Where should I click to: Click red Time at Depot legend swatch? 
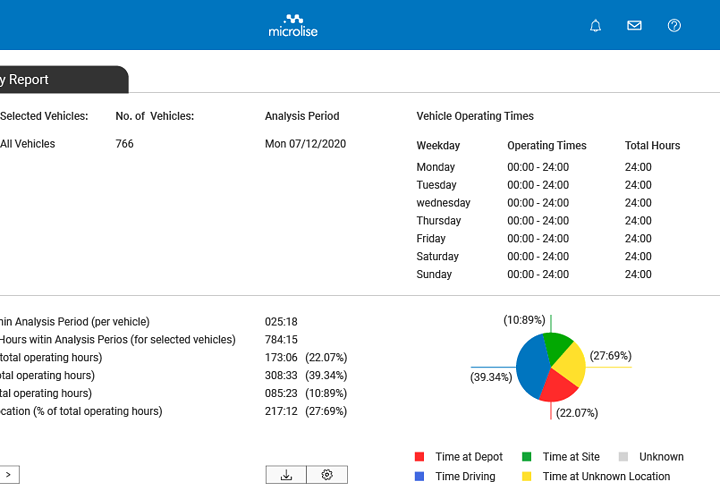(x=420, y=457)
